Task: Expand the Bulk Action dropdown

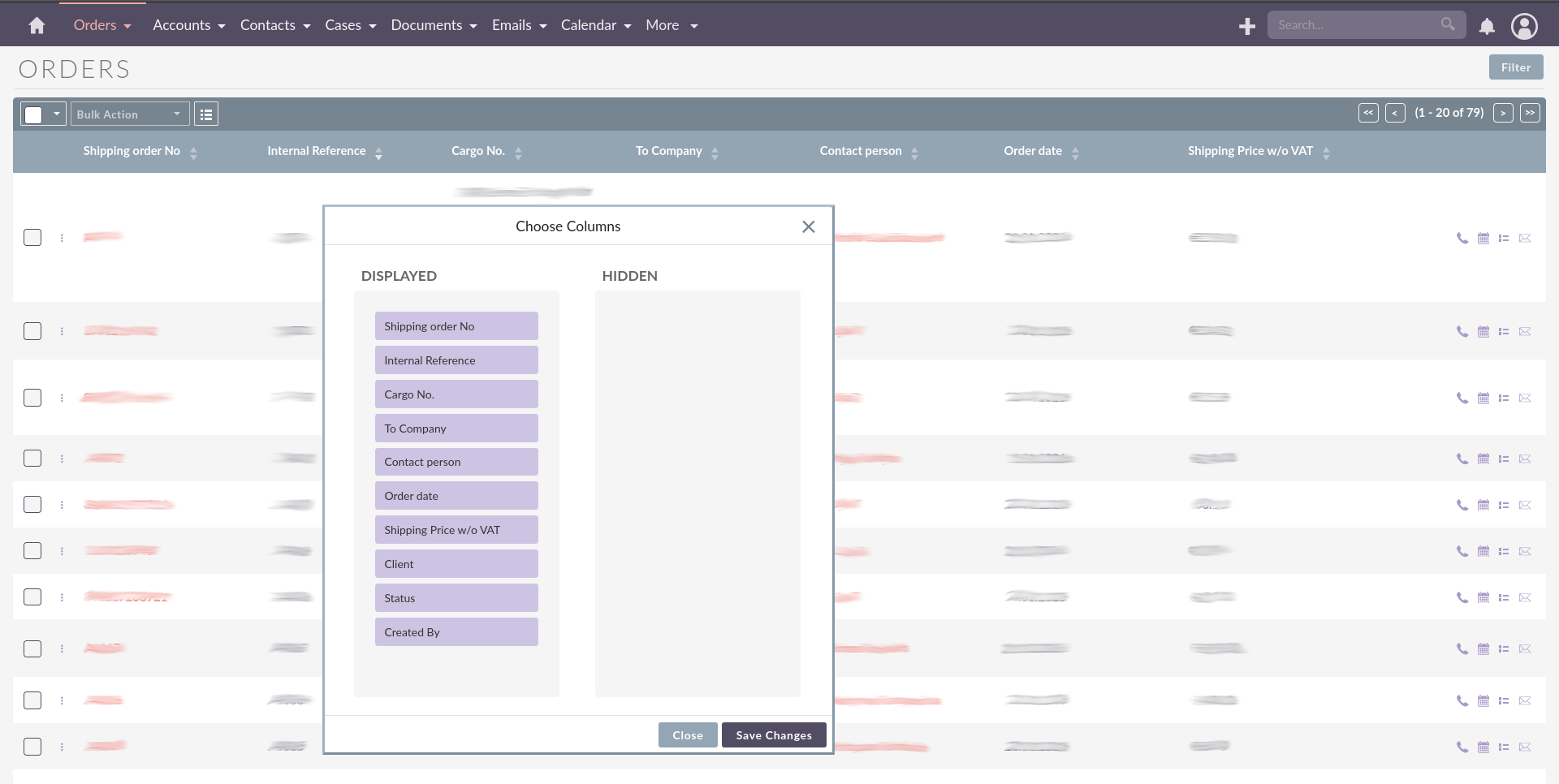Action: click(x=130, y=114)
